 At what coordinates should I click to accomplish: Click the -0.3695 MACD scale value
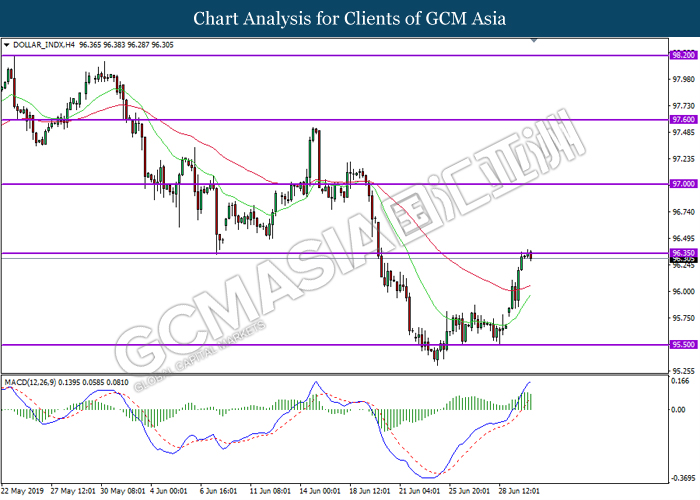(683, 478)
